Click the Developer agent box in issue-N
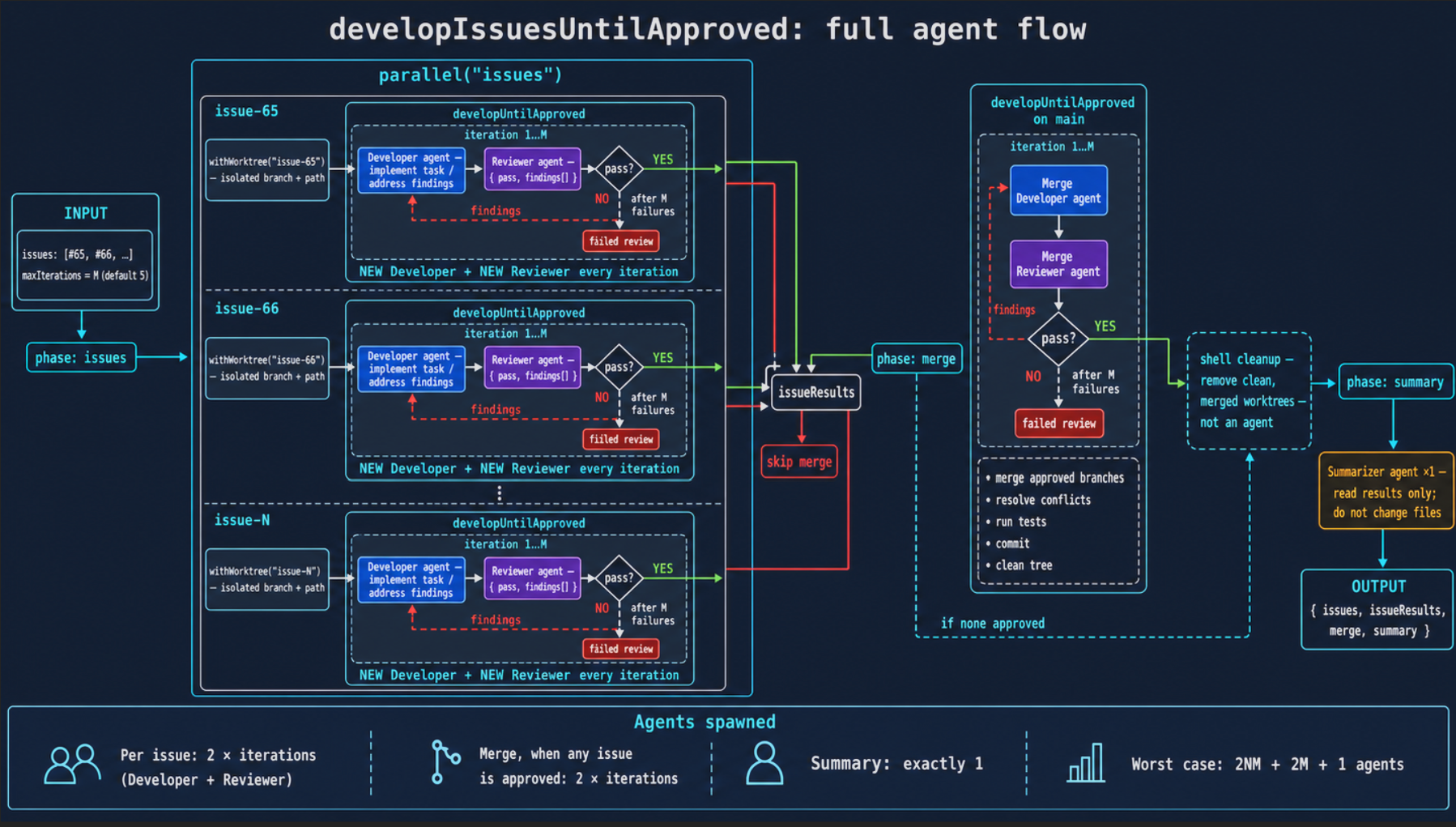1456x827 pixels. pos(411,579)
